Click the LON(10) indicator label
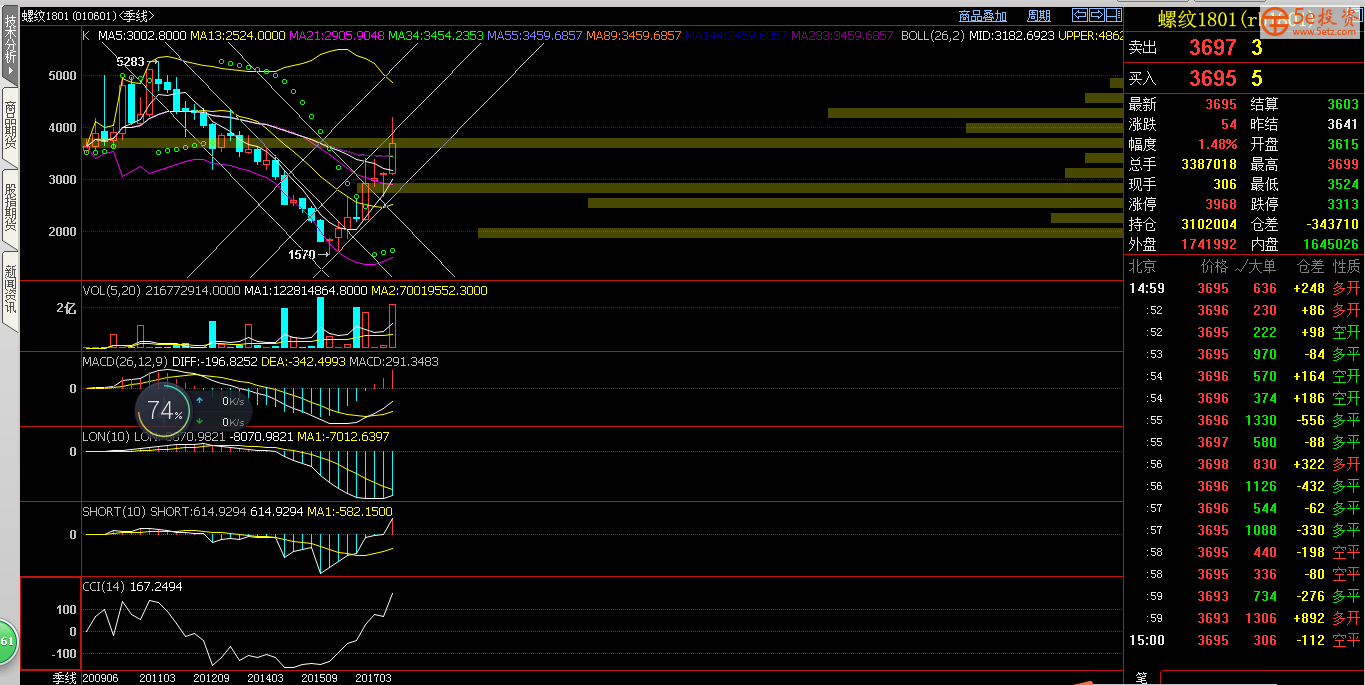The image size is (1365, 685). [x=106, y=437]
